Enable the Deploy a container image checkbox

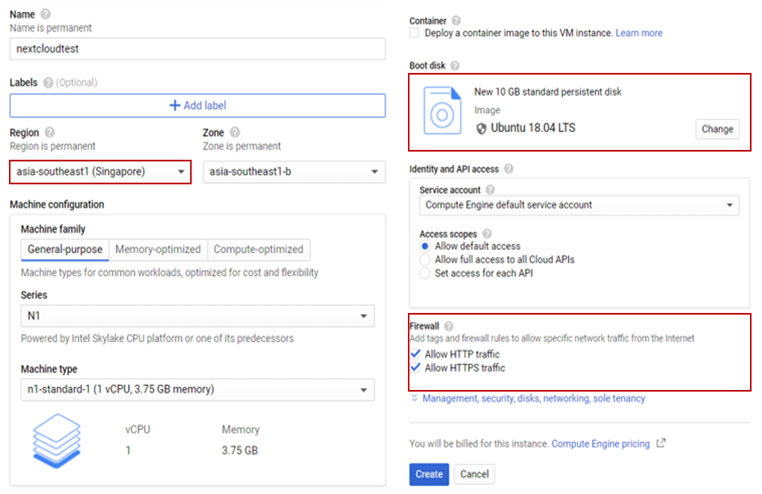415,33
